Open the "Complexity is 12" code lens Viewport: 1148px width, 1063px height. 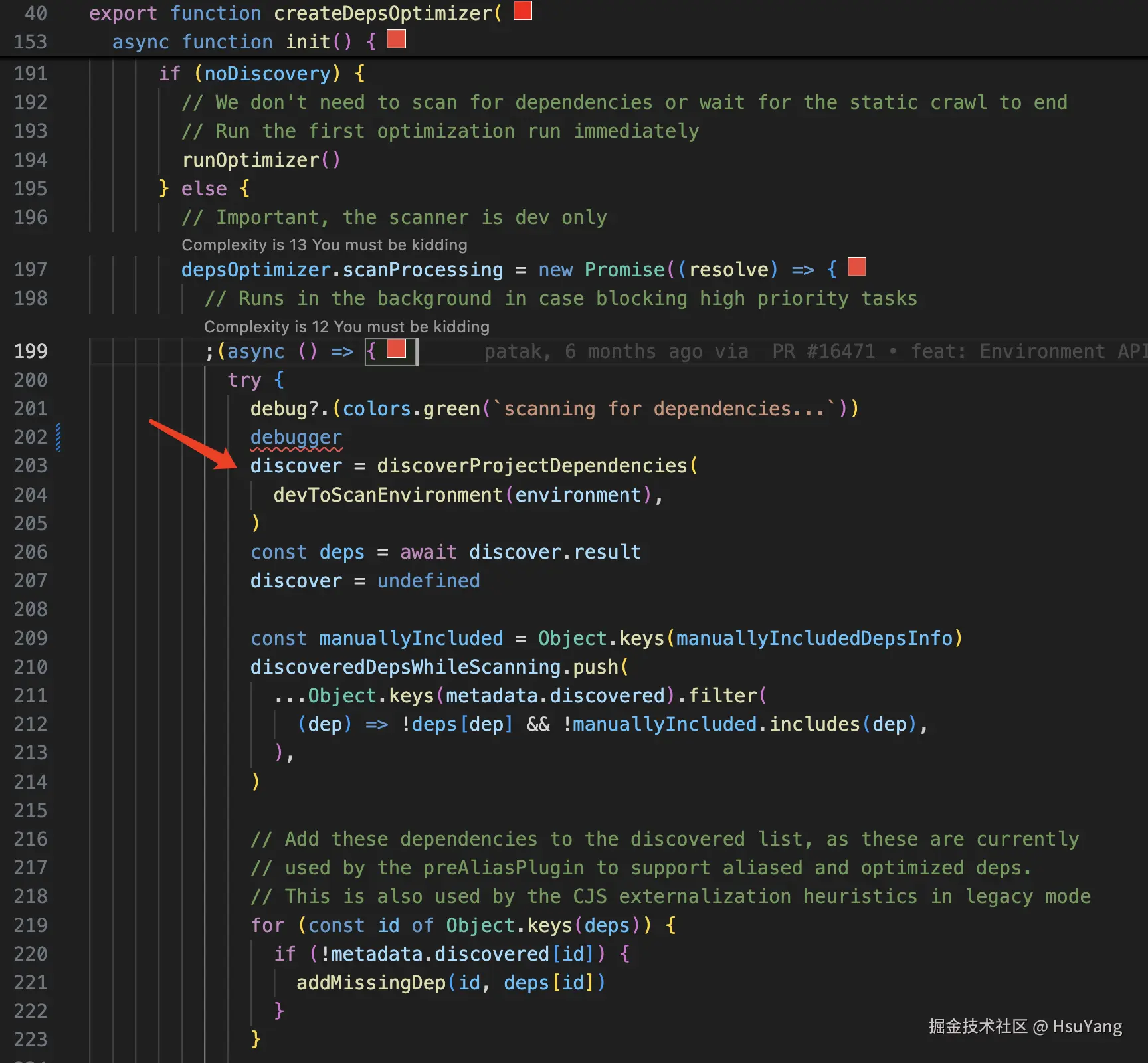(x=346, y=327)
